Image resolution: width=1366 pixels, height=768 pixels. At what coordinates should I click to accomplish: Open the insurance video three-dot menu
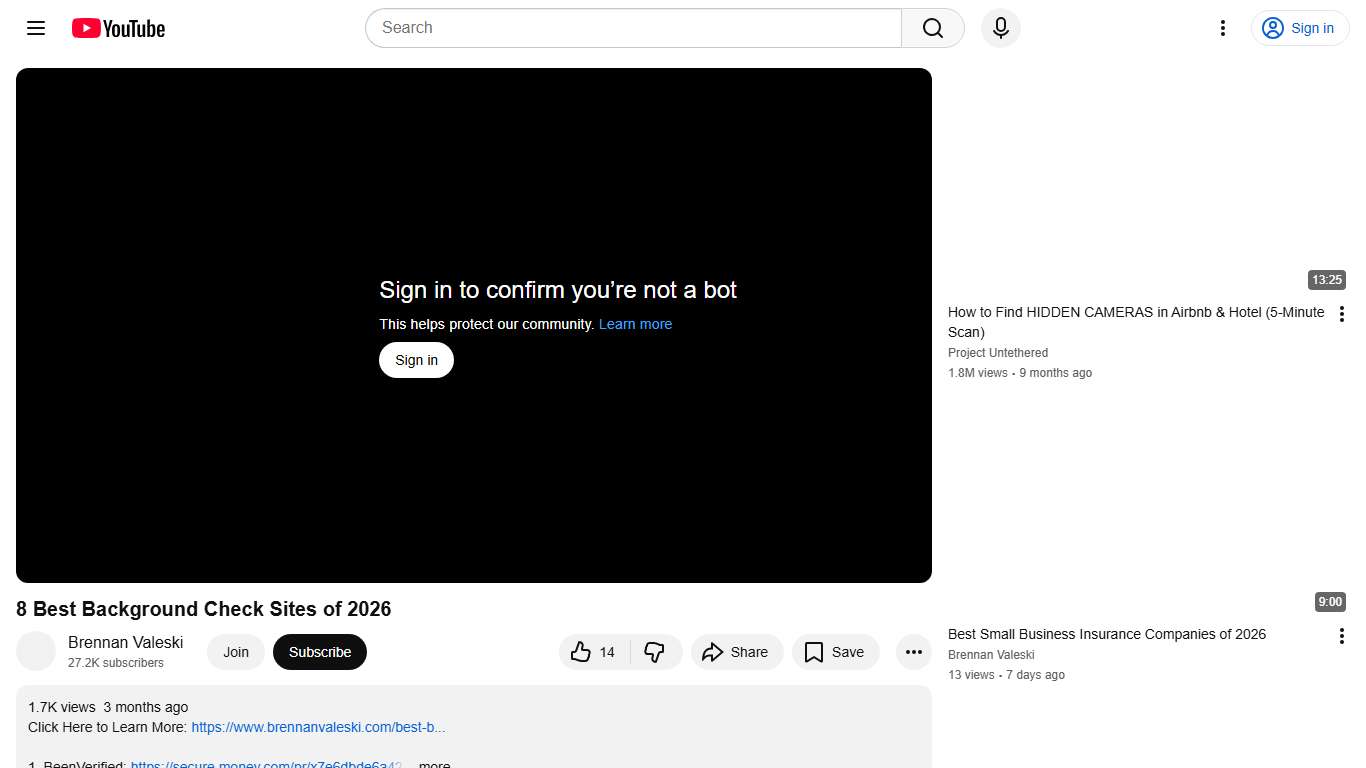1341,635
